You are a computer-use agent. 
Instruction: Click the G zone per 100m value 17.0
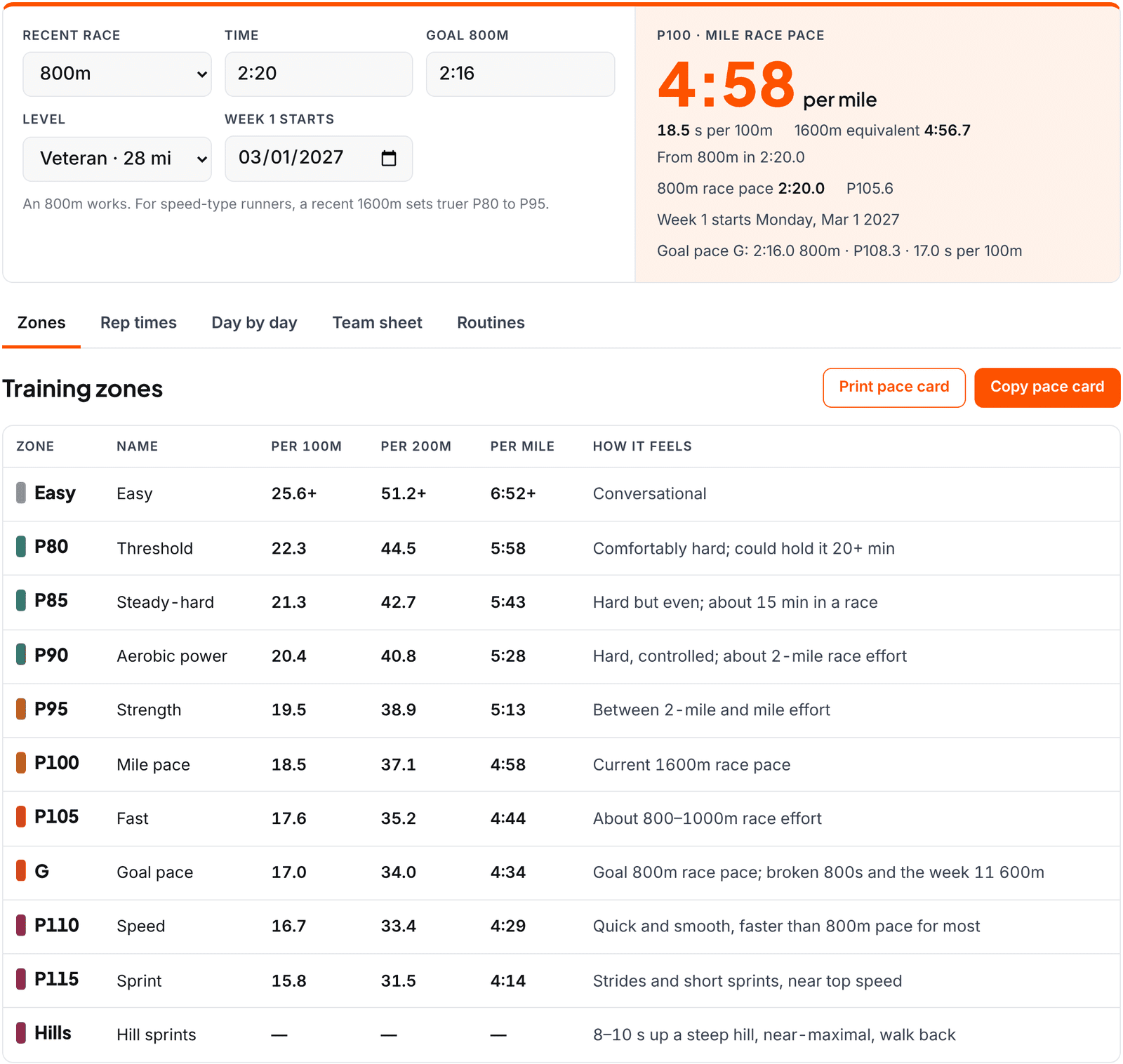(x=289, y=872)
